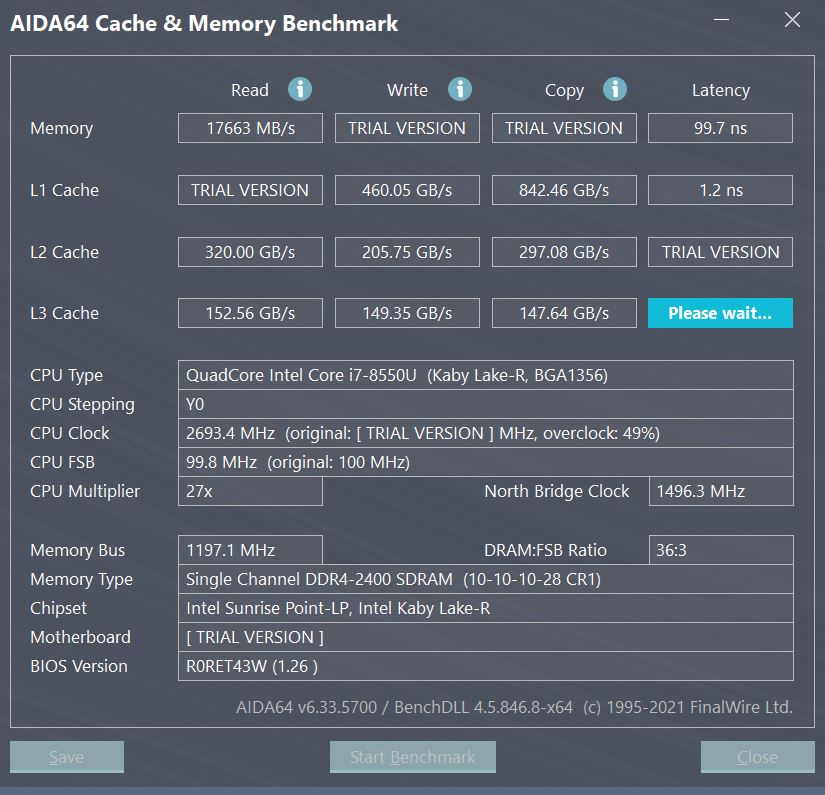Click the Write column header label
The image size is (825, 795).
pos(407,90)
